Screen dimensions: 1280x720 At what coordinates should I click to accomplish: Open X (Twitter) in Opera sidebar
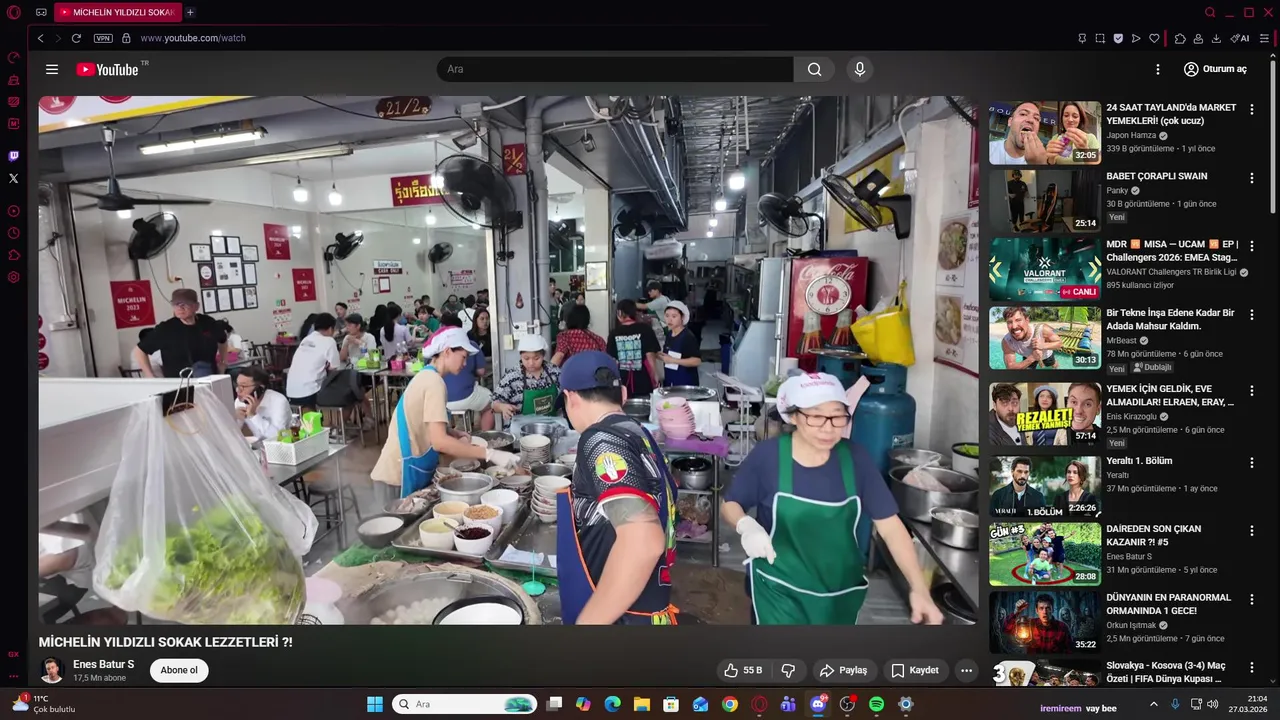coord(14,178)
